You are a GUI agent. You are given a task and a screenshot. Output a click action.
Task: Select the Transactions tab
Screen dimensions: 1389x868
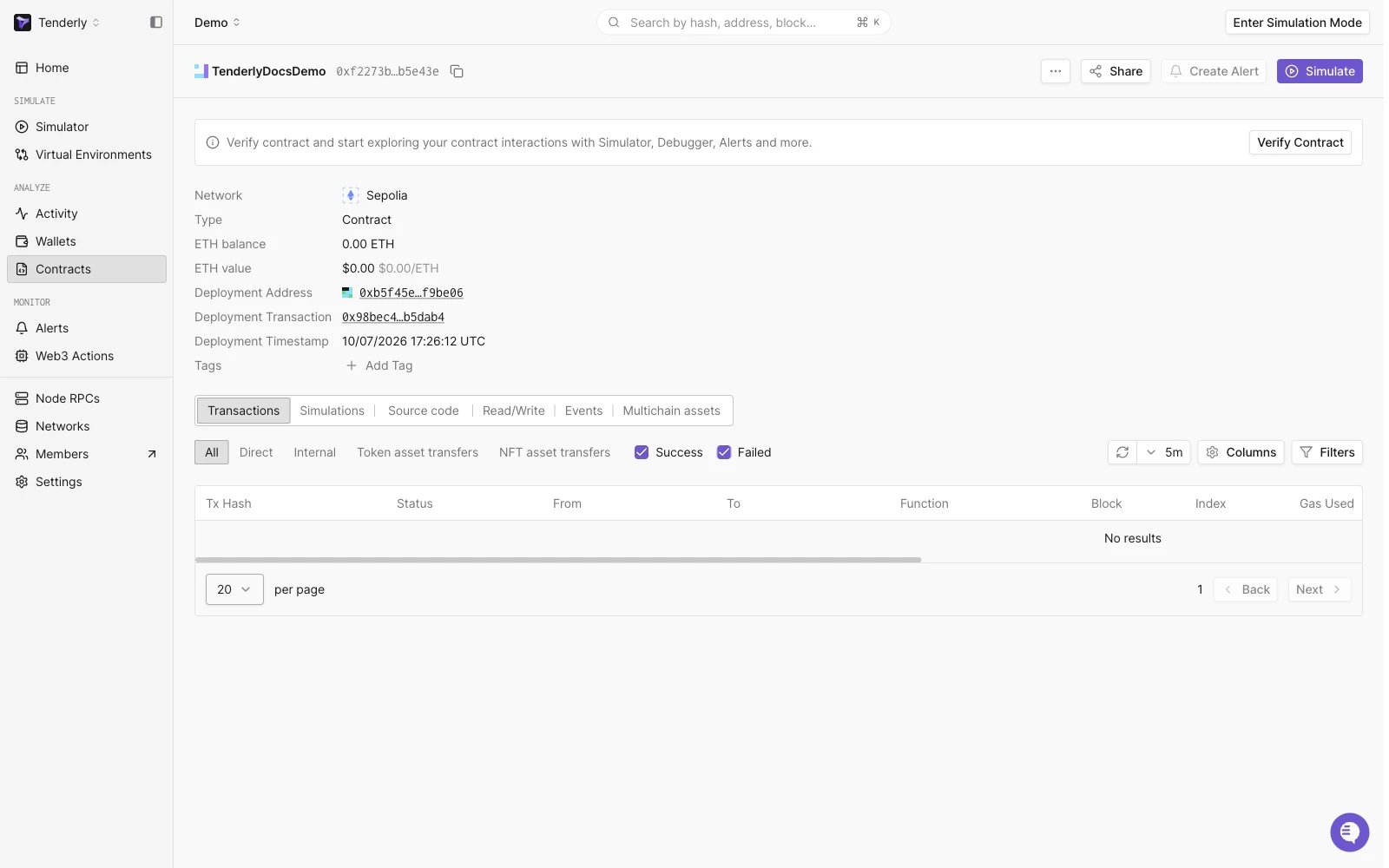(x=244, y=411)
